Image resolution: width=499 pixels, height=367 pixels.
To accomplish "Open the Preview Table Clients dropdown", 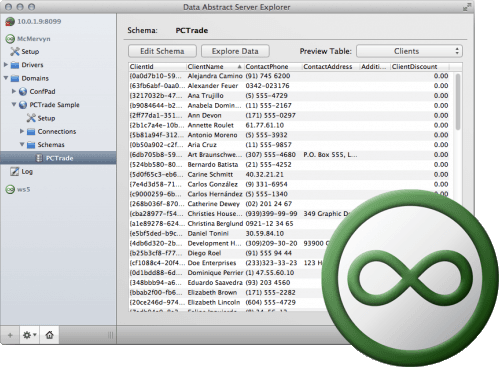I will 409,51.
